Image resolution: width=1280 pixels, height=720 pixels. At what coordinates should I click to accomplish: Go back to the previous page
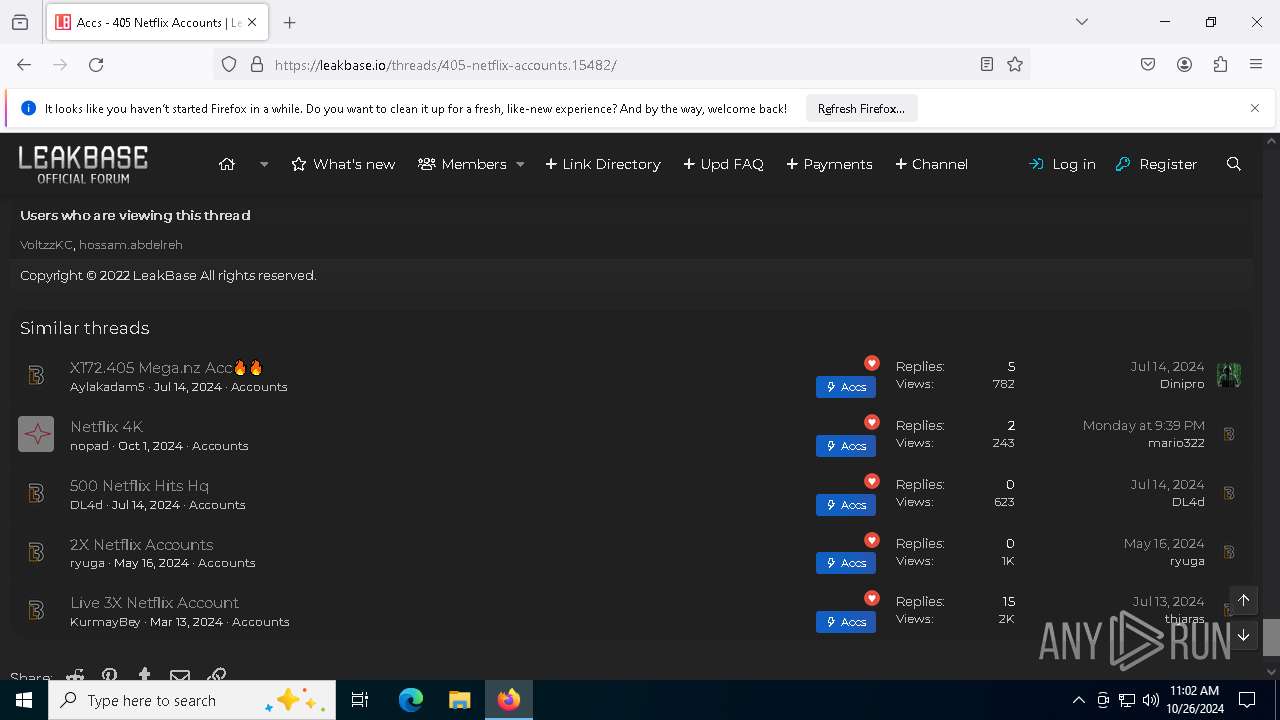tap(24, 64)
